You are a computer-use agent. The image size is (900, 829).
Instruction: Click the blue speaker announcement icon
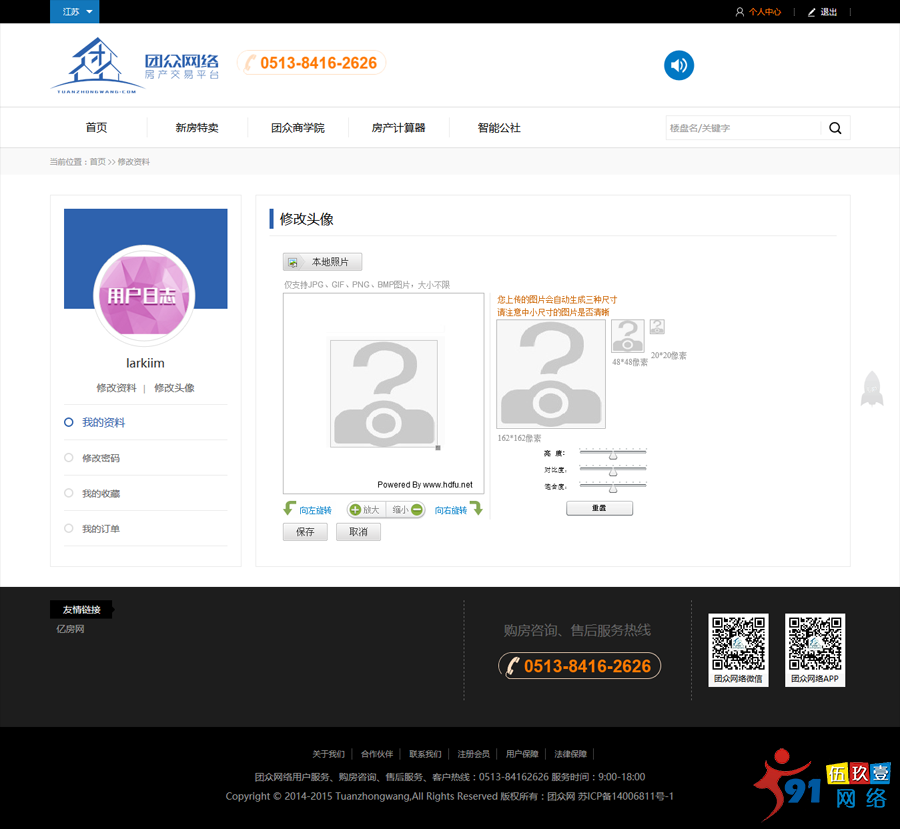pyautogui.click(x=678, y=65)
